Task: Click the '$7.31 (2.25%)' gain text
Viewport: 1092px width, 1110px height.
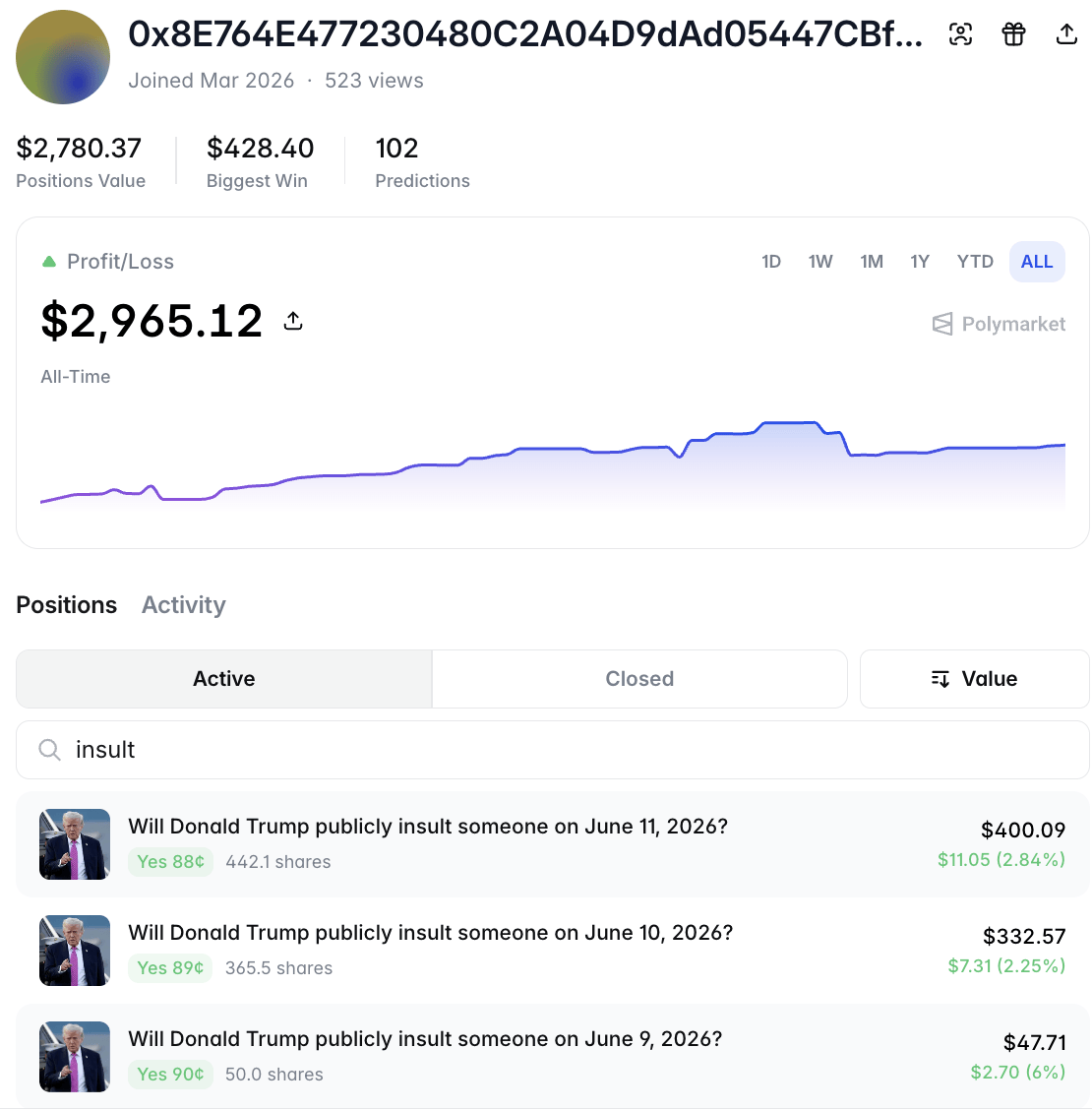Action: [1006, 965]
